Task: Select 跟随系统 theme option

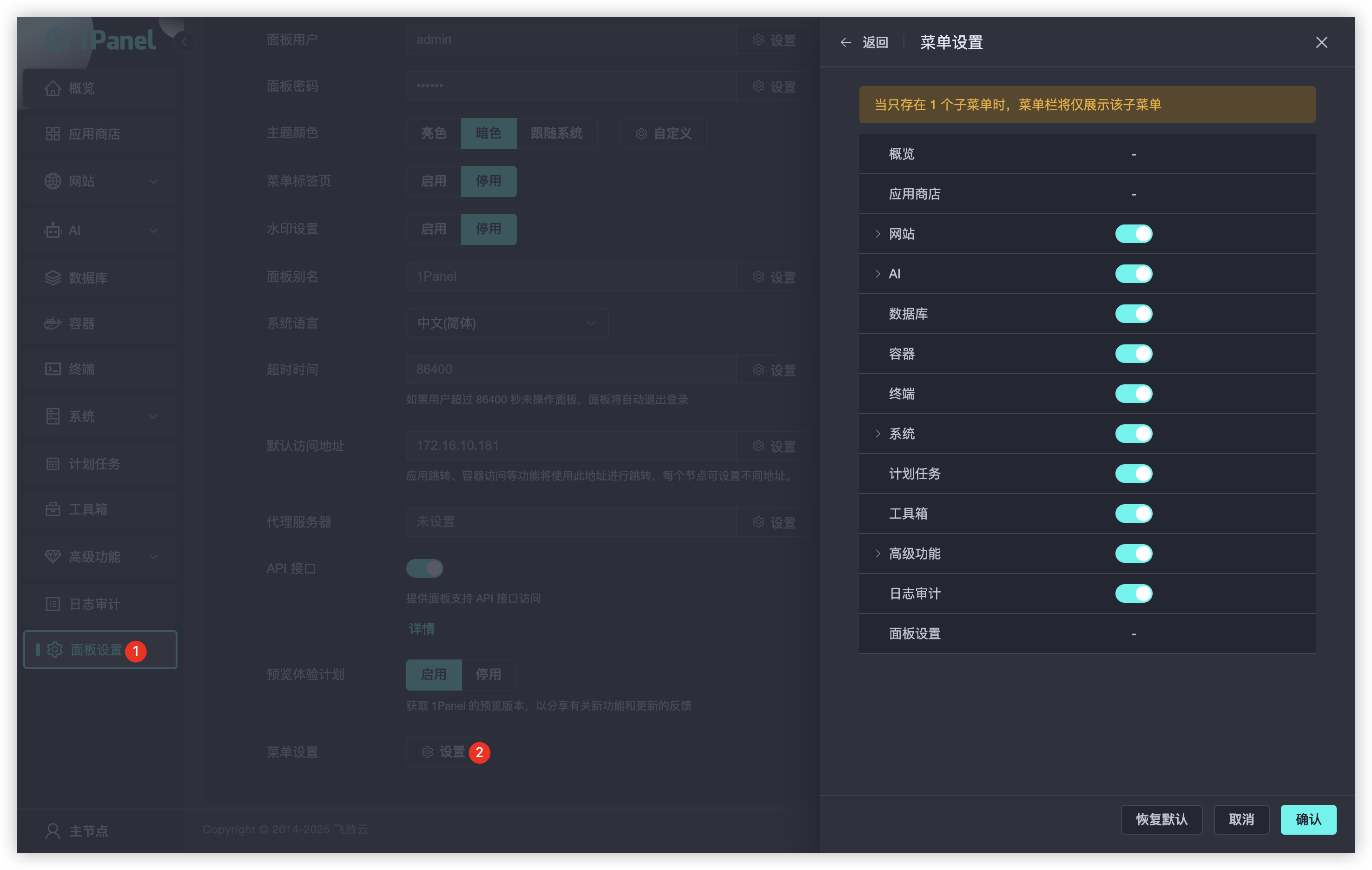Action: (x=557, y=133)
